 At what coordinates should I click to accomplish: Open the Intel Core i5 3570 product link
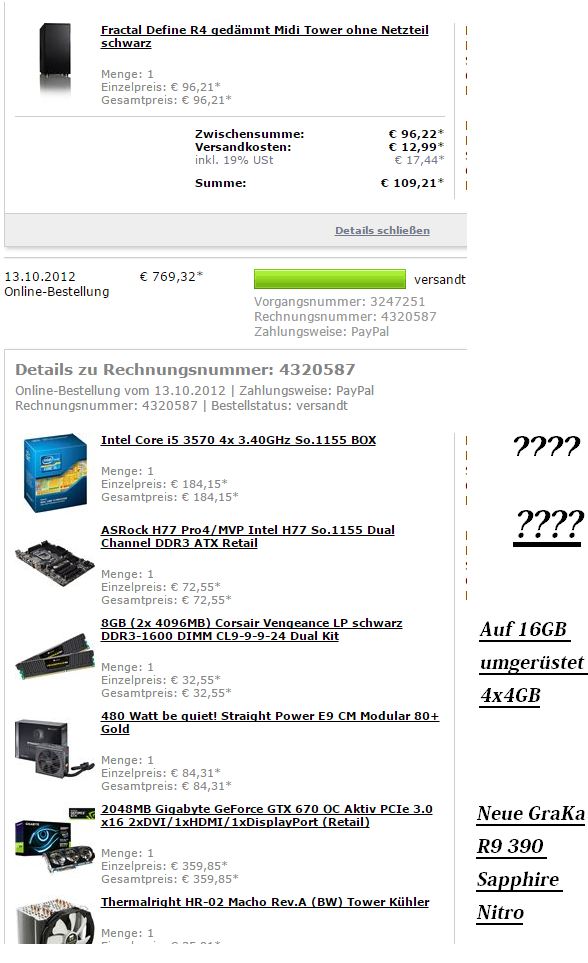pyautogui.click(x=238, y=440)
